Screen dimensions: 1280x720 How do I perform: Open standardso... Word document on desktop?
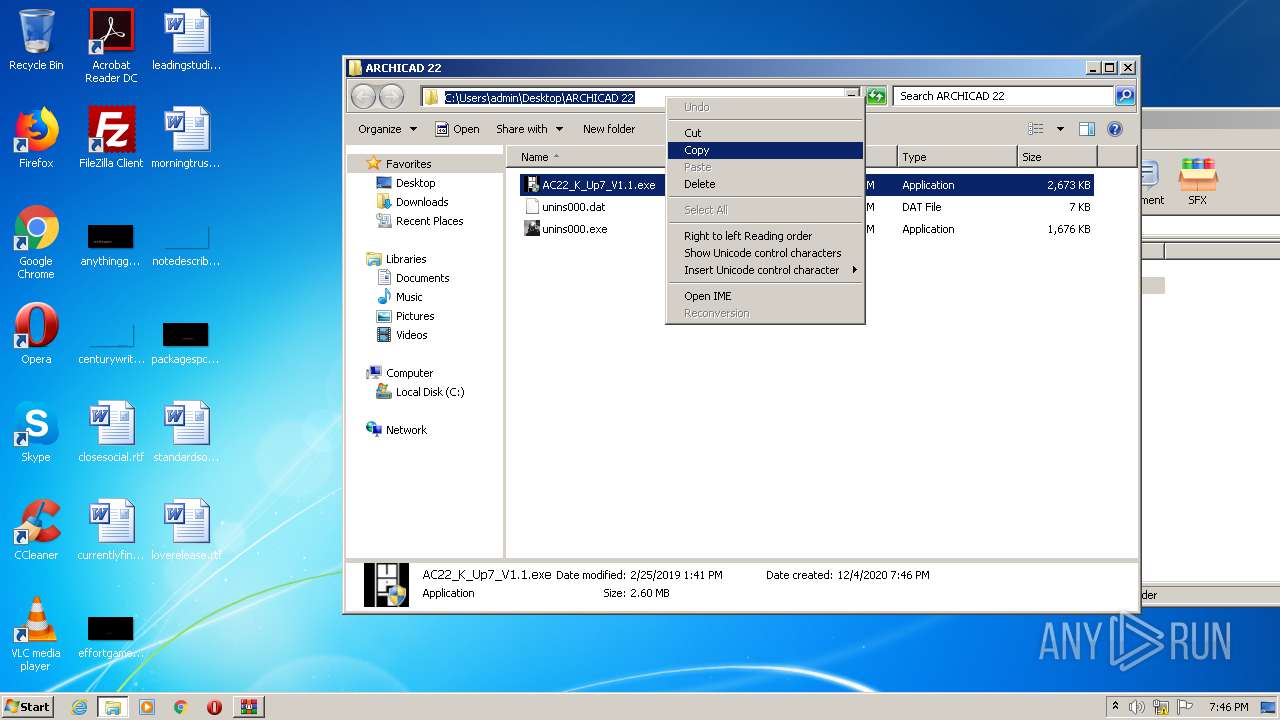[x=186, y=432]
